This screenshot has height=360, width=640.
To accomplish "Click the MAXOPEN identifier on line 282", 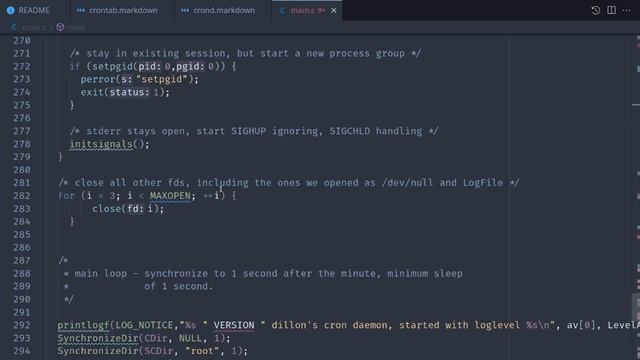I will click(170, 196).
